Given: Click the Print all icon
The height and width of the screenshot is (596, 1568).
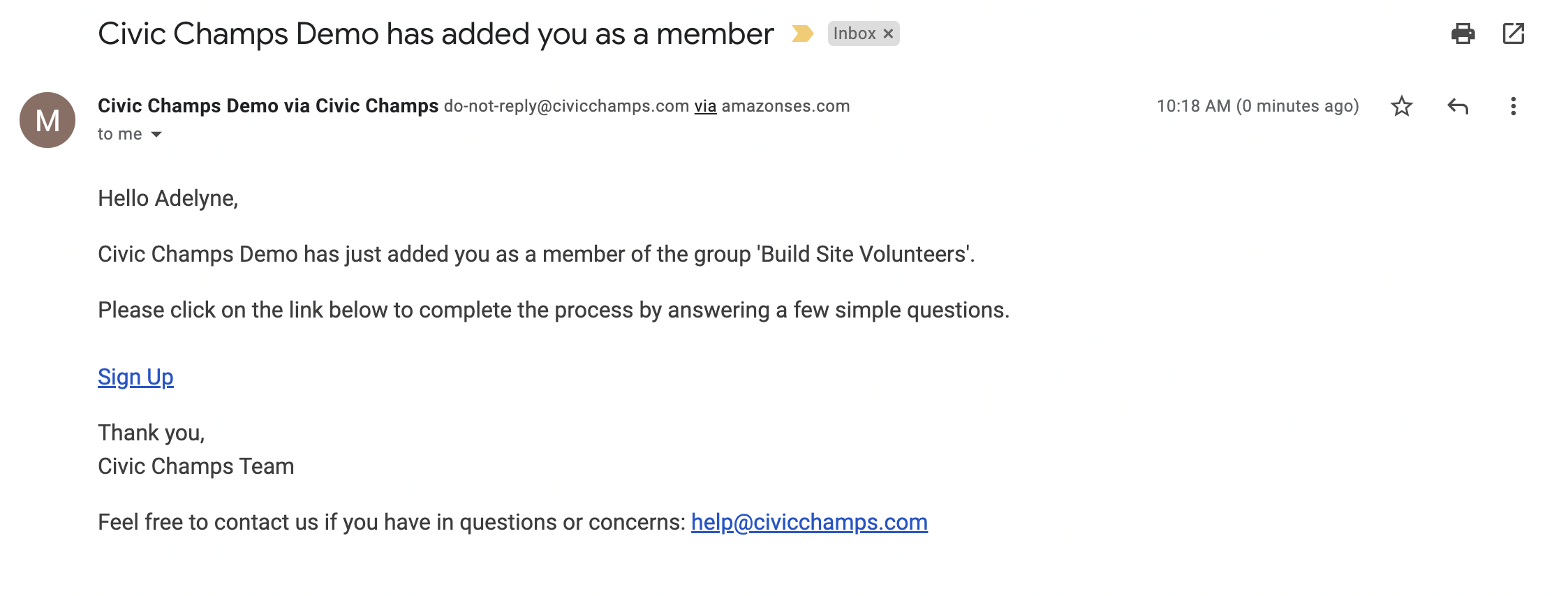Looking at the screenshot, I should (x=1463, y=33).
